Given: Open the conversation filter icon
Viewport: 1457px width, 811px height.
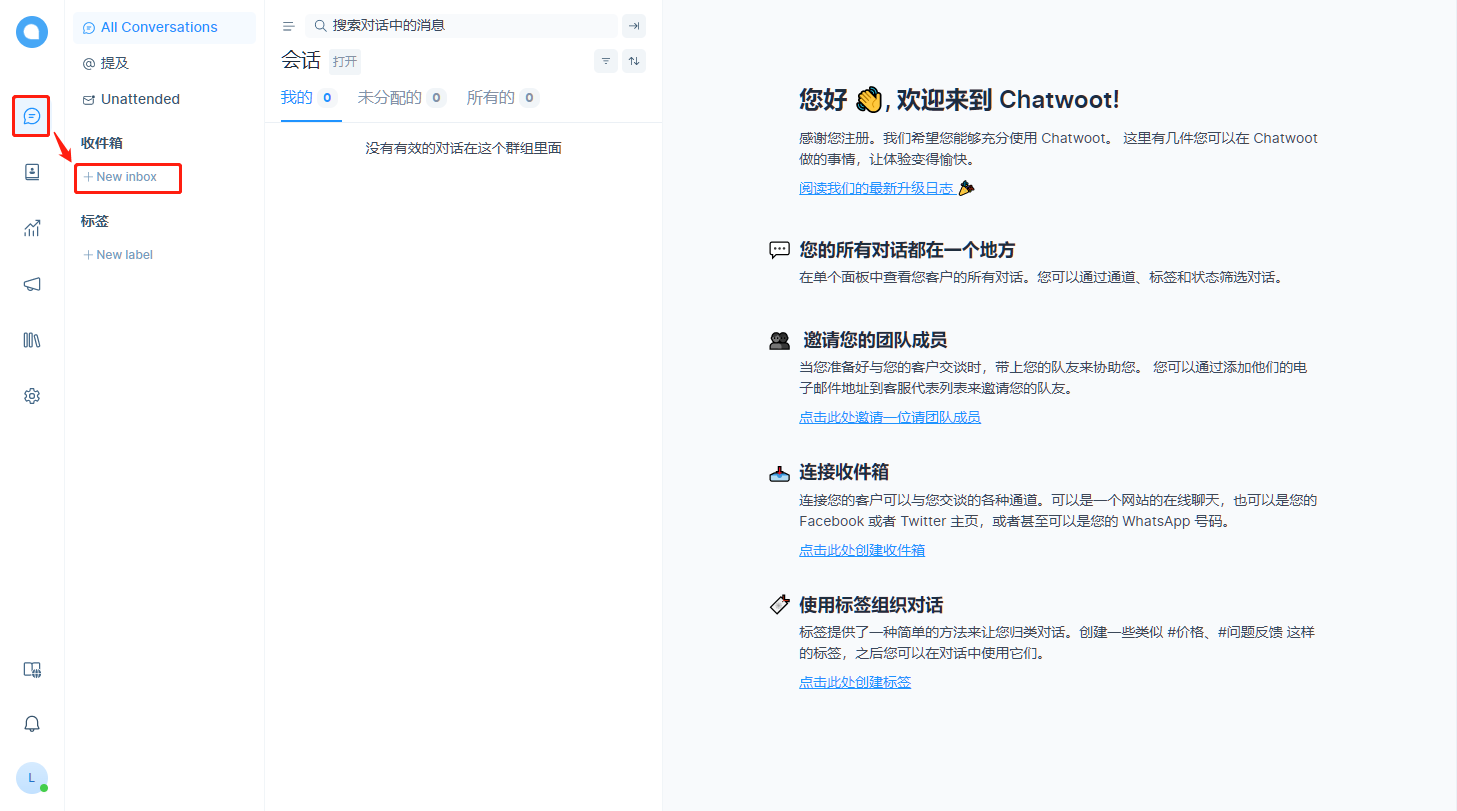Looking at the screenshot, I should point(605,61).
